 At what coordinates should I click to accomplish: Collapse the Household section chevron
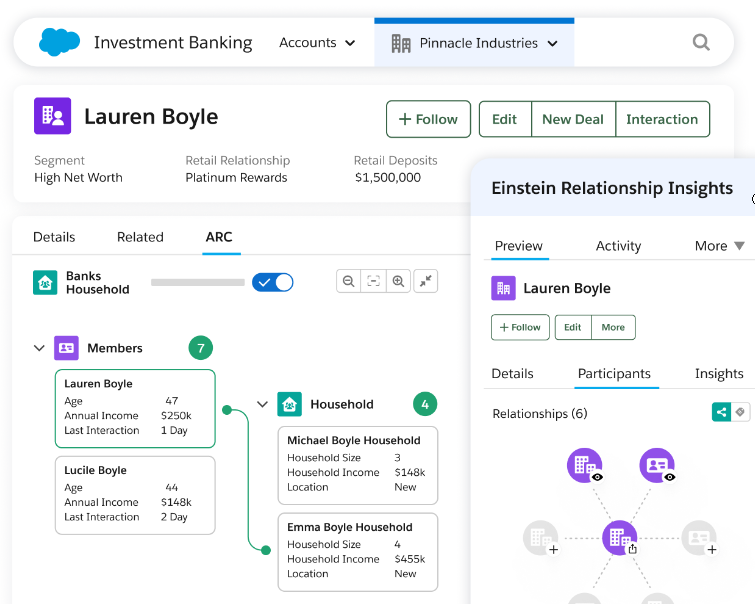[x=262, y=404]
